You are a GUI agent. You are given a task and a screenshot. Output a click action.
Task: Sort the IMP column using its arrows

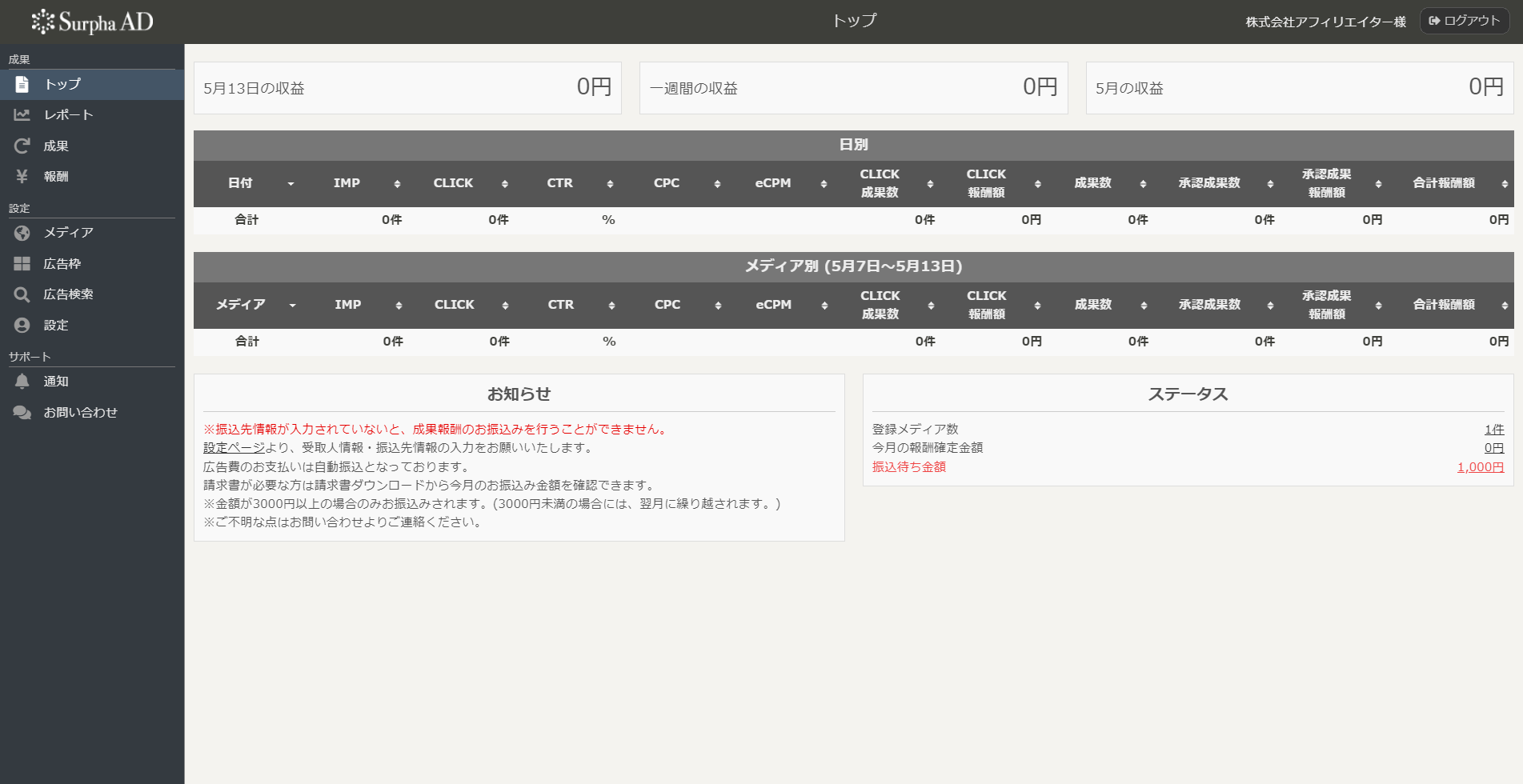click(397, 183)
